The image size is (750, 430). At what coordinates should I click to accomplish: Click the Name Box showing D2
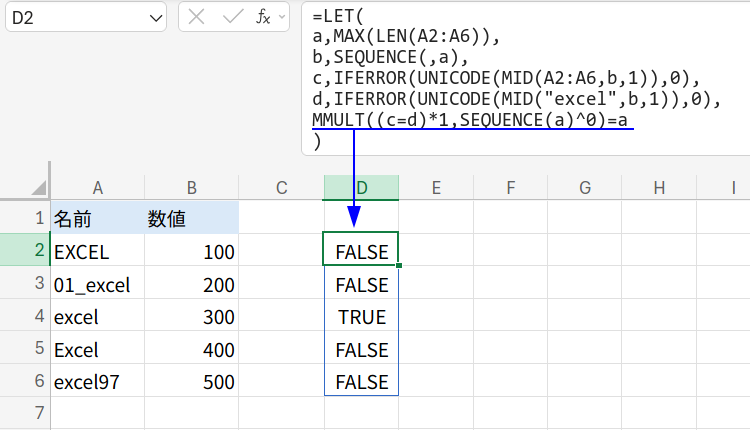[86, 18]
